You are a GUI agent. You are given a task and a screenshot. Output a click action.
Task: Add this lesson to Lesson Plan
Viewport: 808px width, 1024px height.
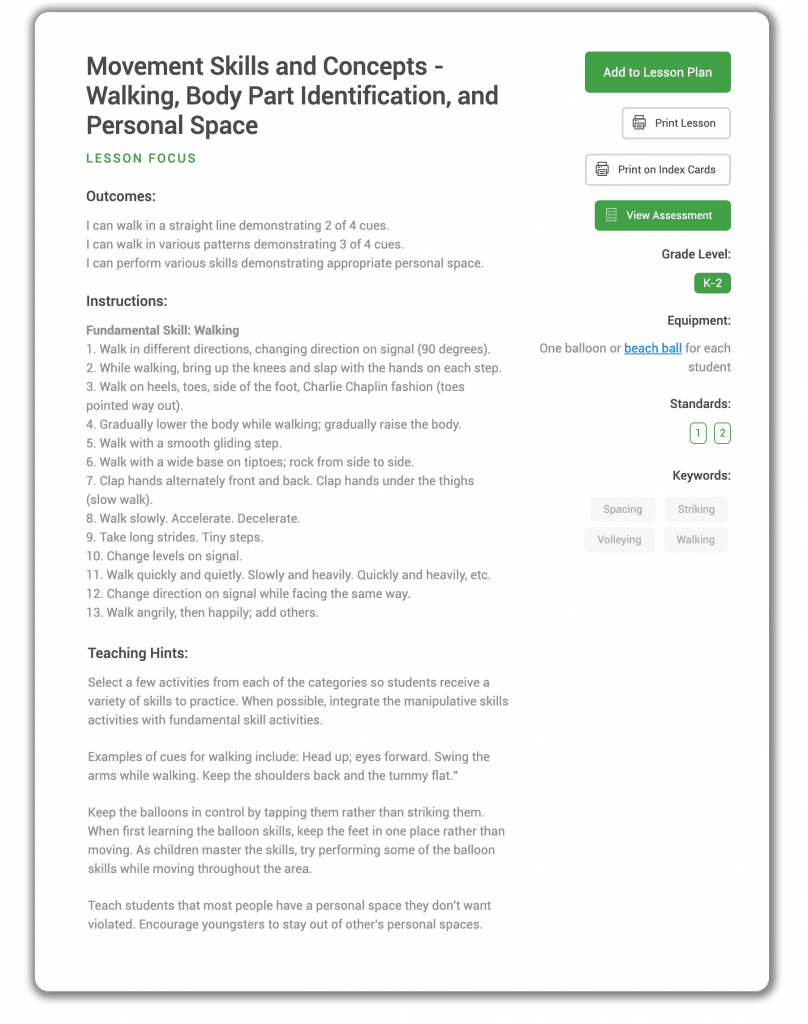pyautogui.click(x=657, y=72)
